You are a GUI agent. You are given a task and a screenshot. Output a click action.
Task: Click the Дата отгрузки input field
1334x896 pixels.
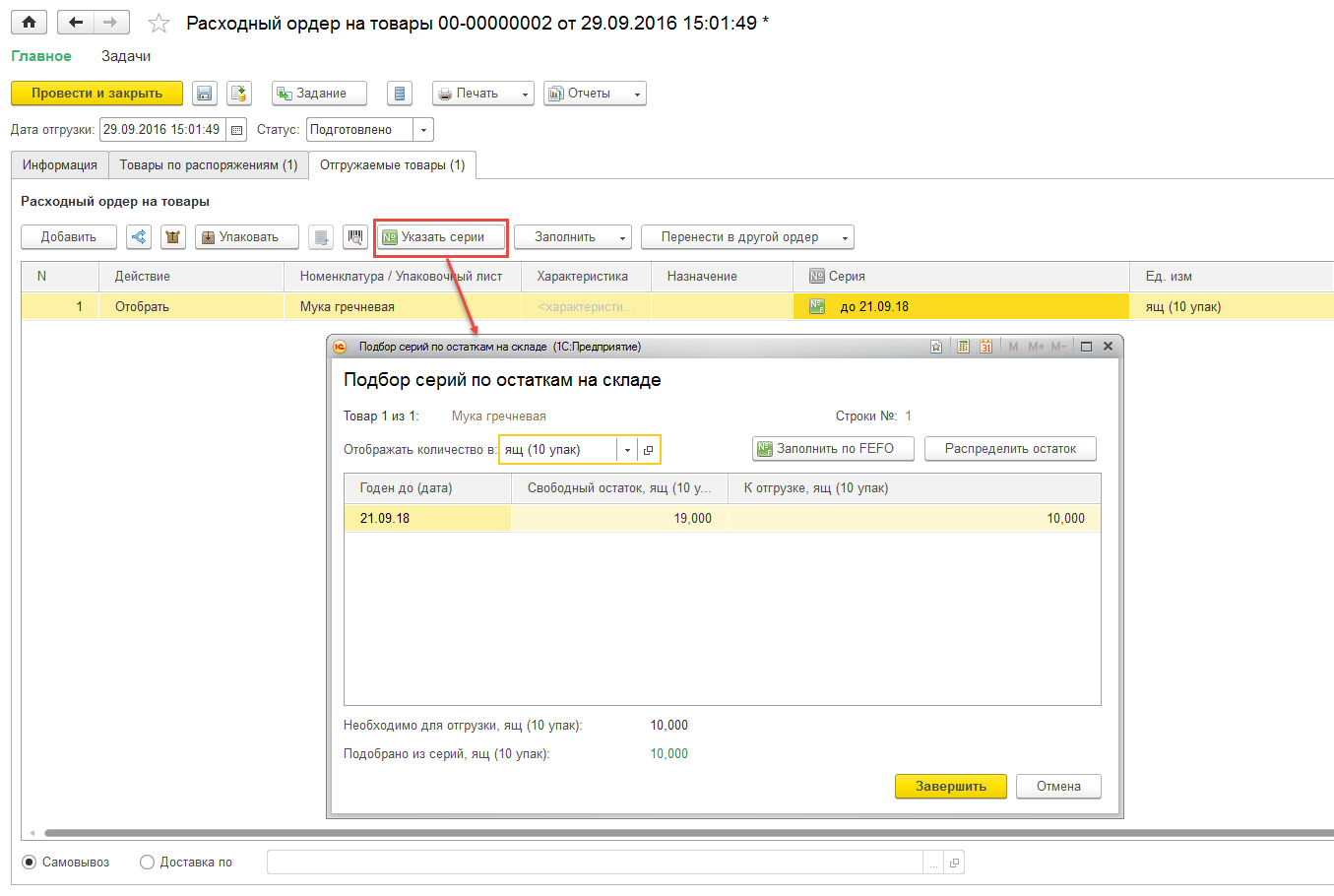(163, 130)
